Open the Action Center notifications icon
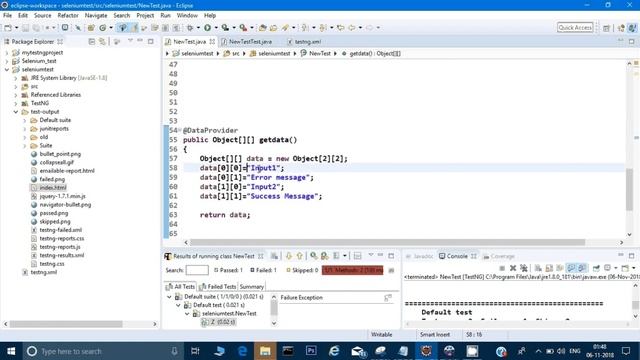The image size is (640, 360). pos(626,351)
